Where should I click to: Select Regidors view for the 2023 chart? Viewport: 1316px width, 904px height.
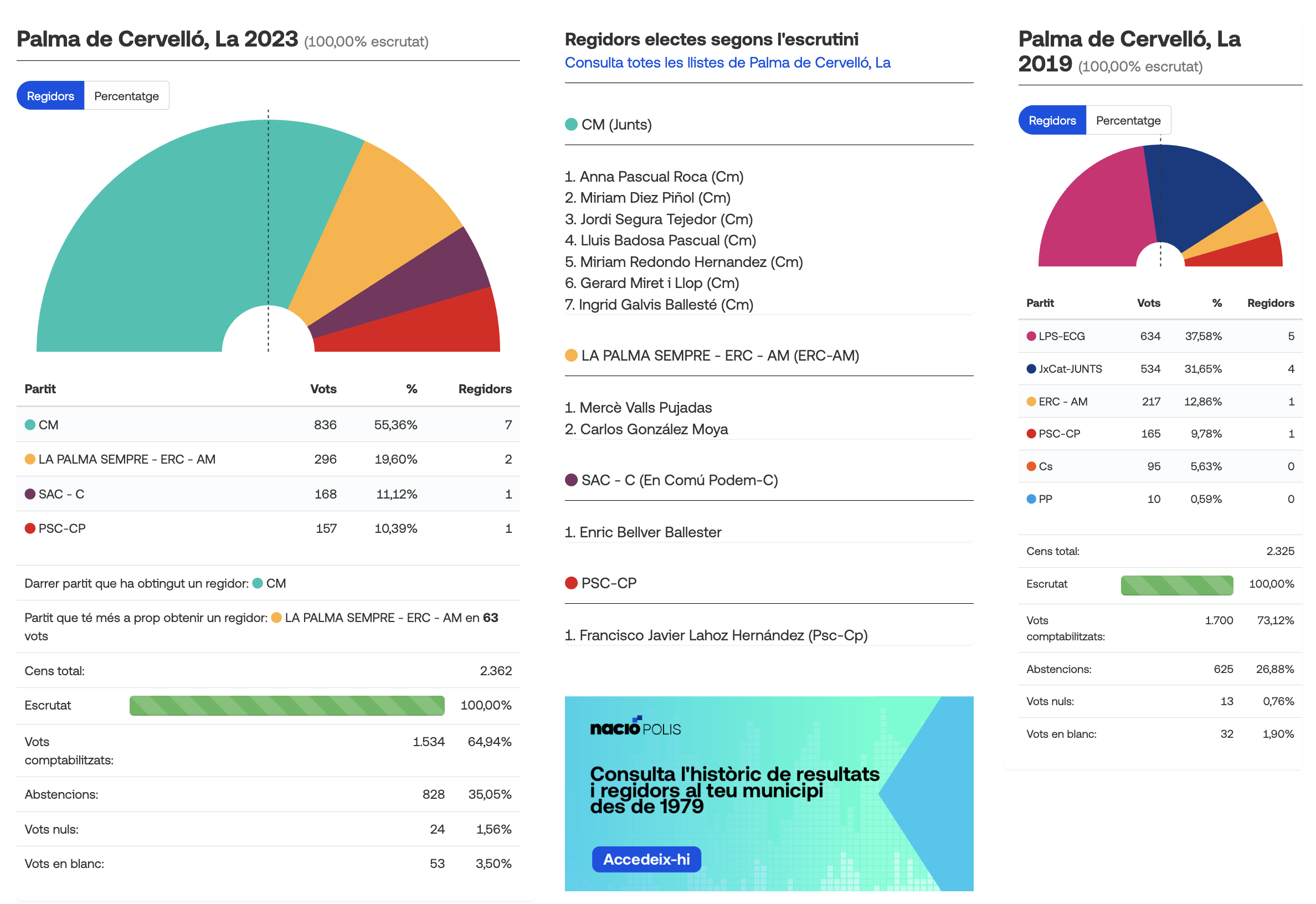[x=50, y=96]
